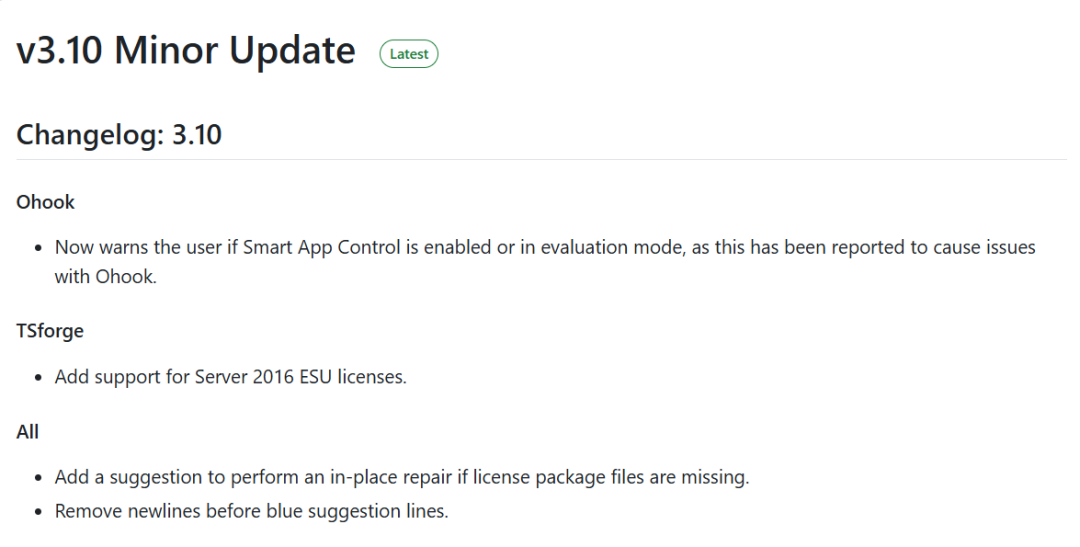The image size is (1080, 547).
Task: Click the horizontal divider under Changelog heading
Action: (541, 160)
